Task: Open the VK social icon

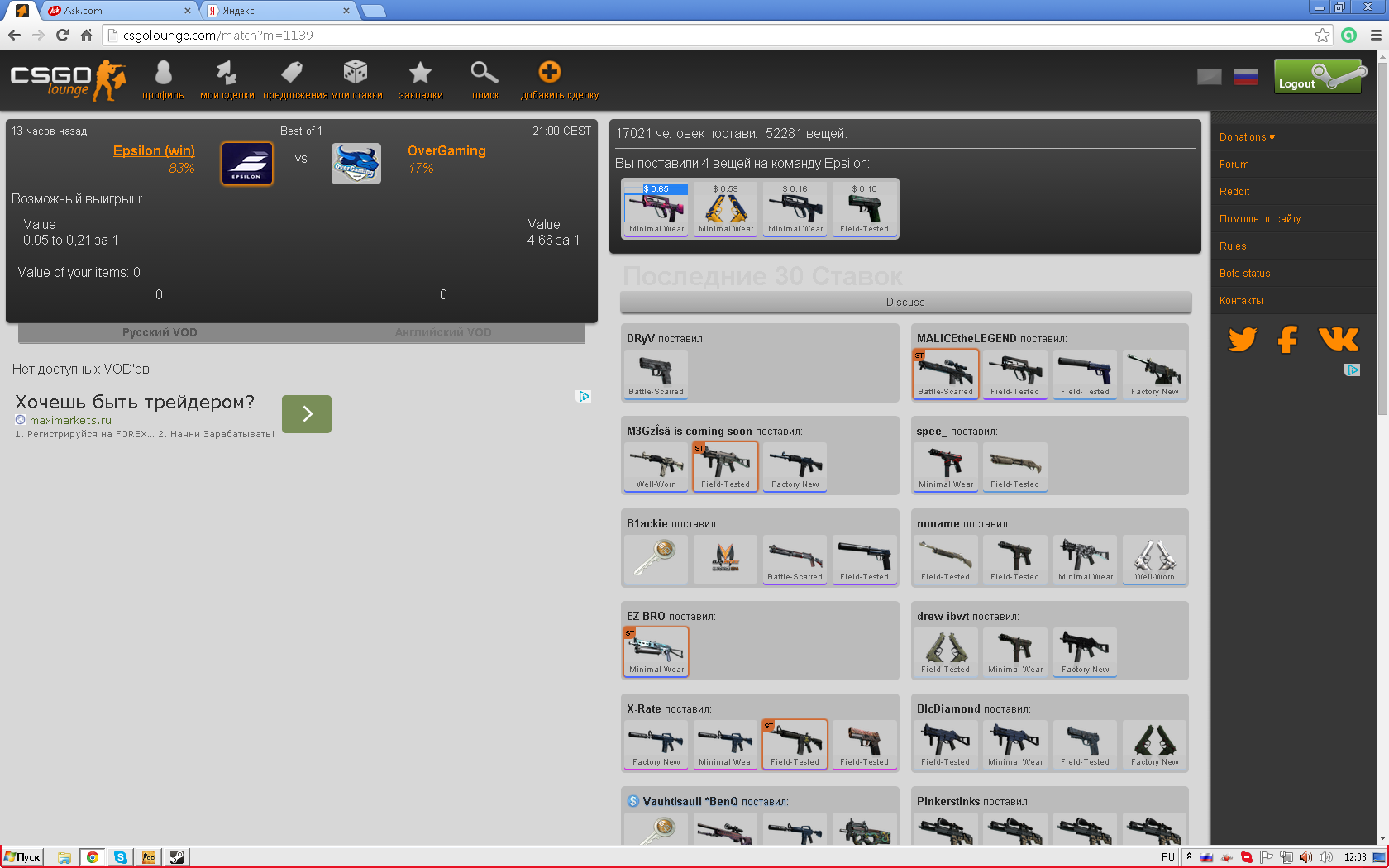Action: (1339, 339)
